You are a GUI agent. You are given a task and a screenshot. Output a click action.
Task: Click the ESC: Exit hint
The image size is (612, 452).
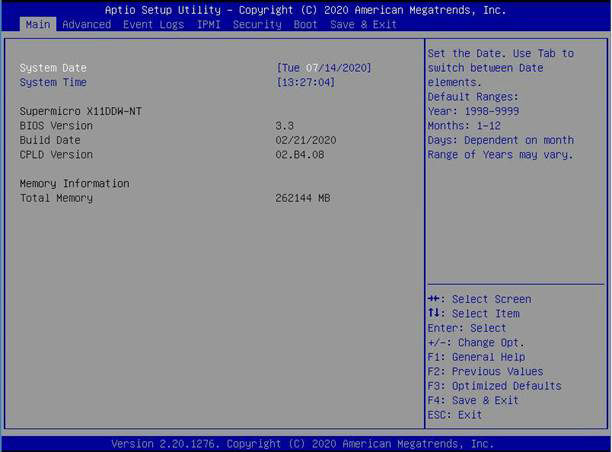pos(454,415)
